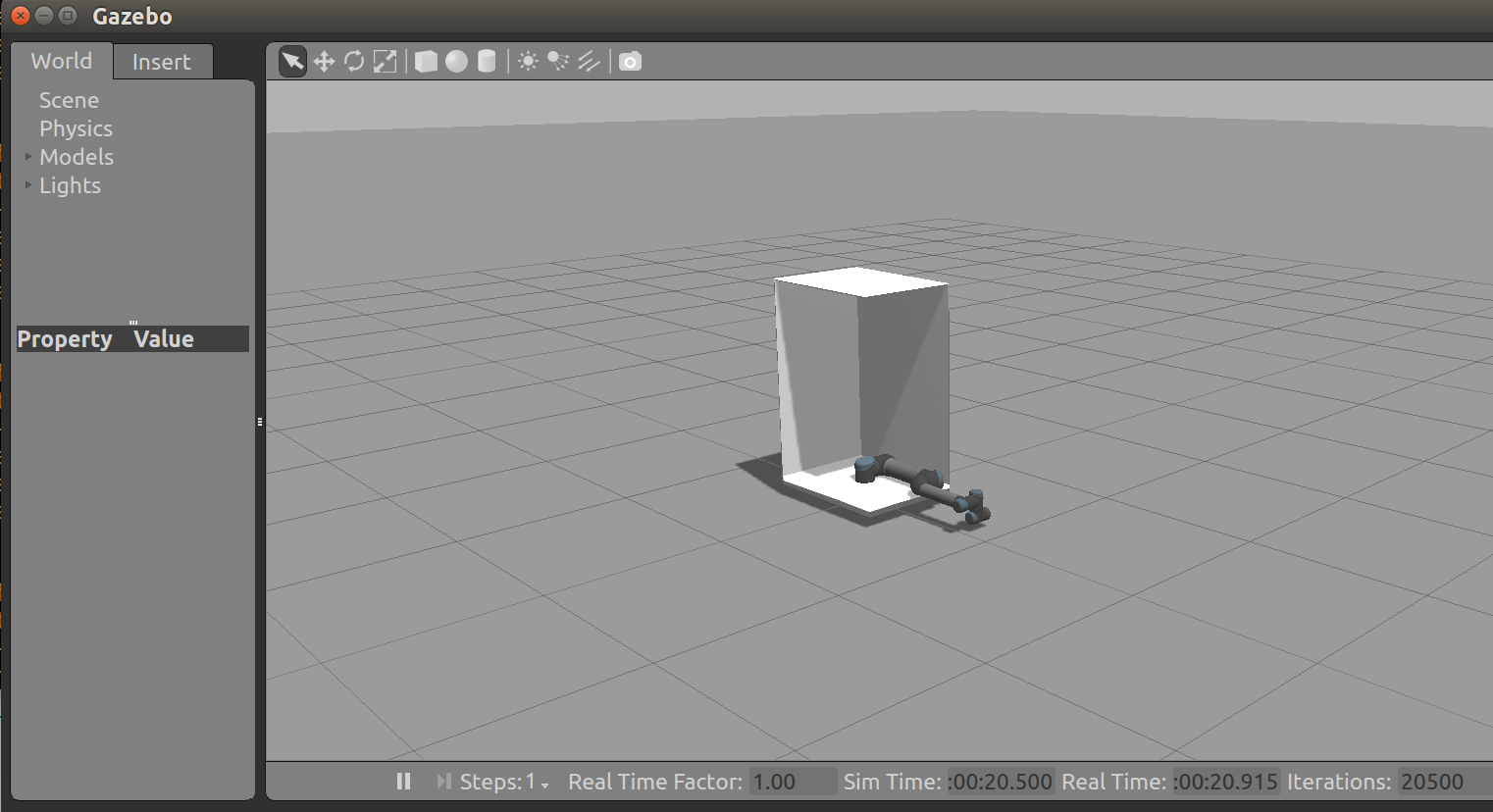Expand the Models tree item

click(x=27, y=157)
